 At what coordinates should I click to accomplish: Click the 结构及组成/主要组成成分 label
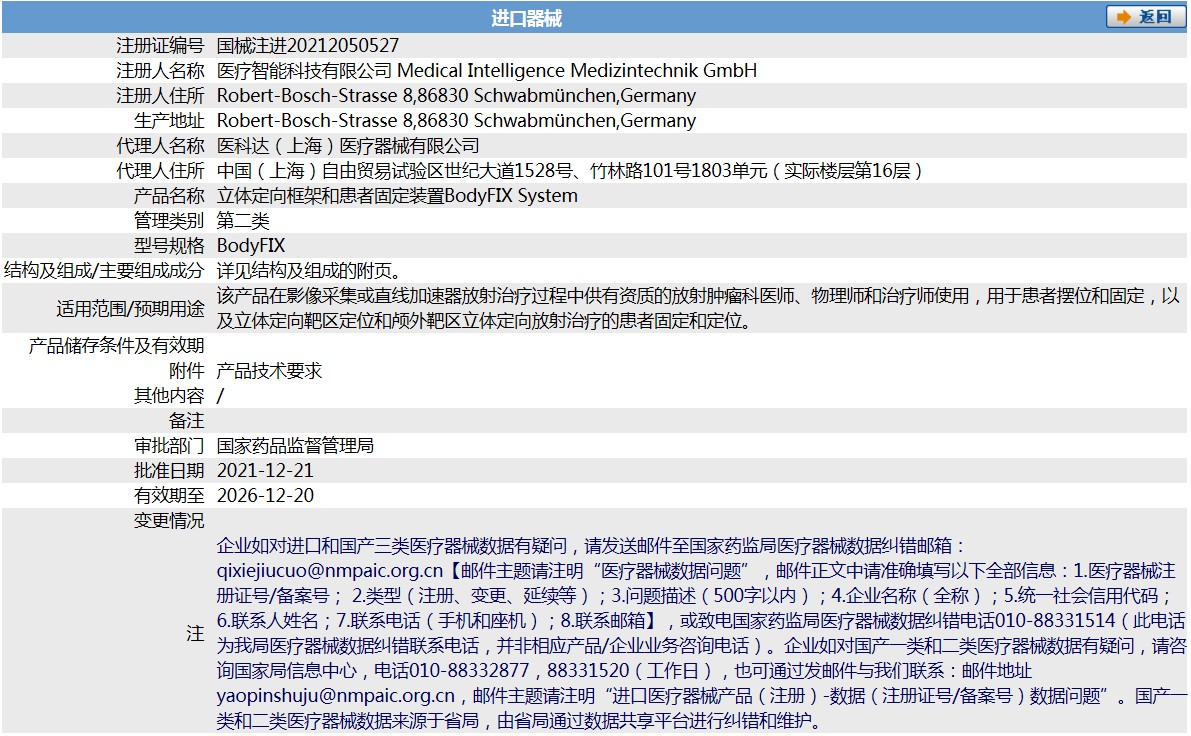pos(104,271)
